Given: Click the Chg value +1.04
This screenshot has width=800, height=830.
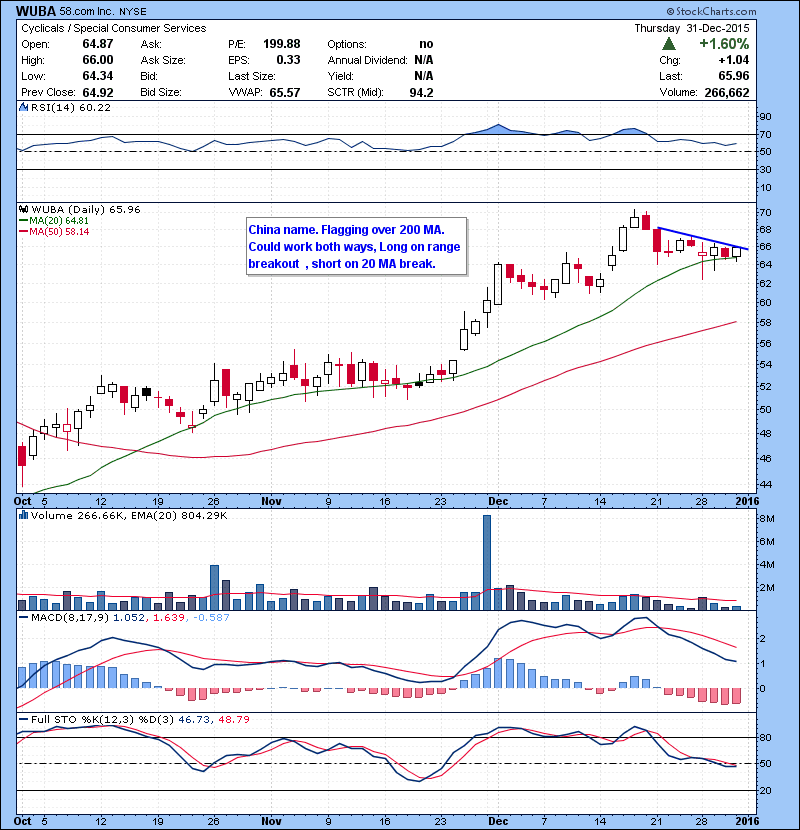Looking at the screenshot, I should coord(734,60).
